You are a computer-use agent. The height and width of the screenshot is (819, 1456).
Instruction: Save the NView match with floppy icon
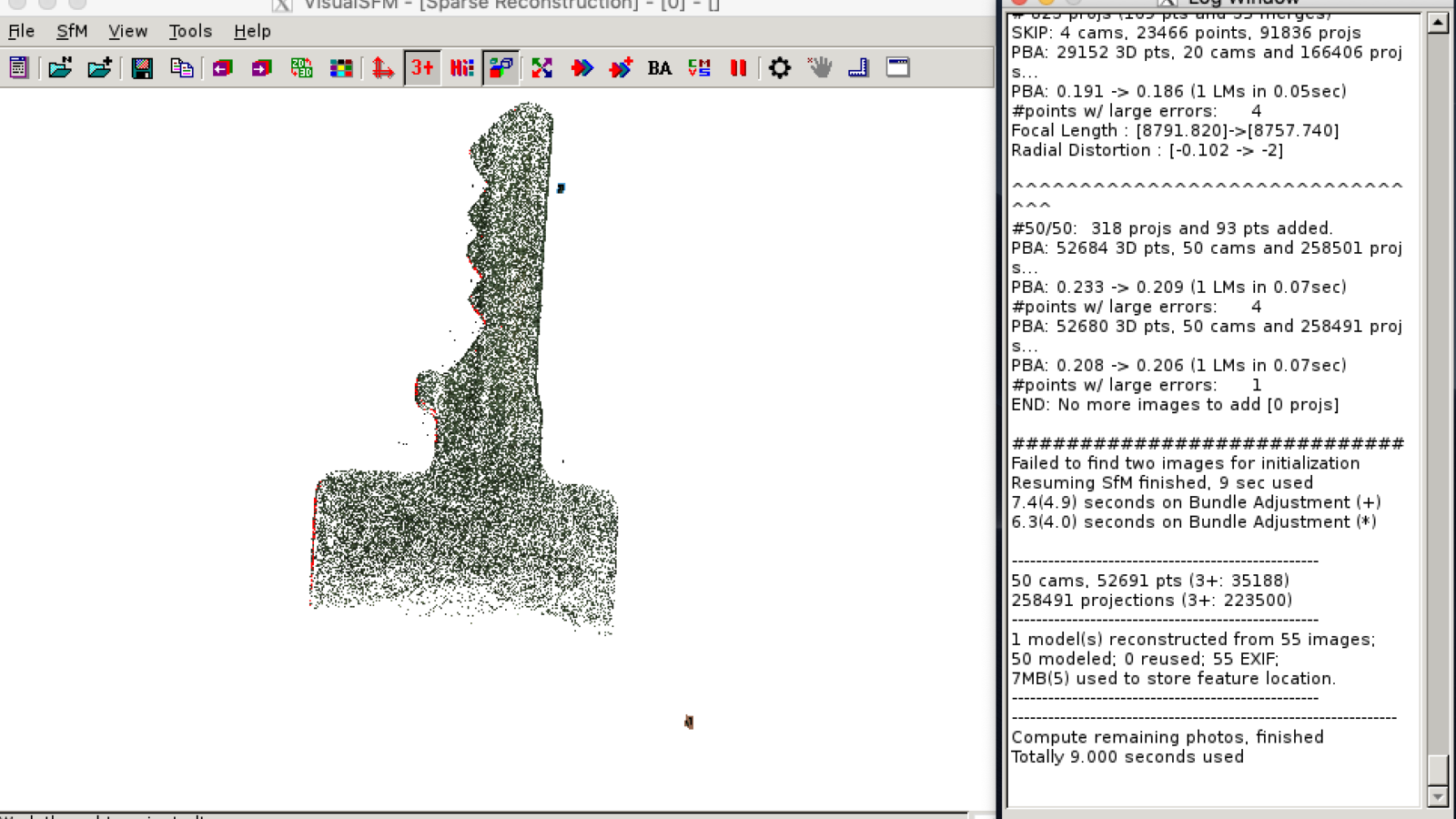142,67
